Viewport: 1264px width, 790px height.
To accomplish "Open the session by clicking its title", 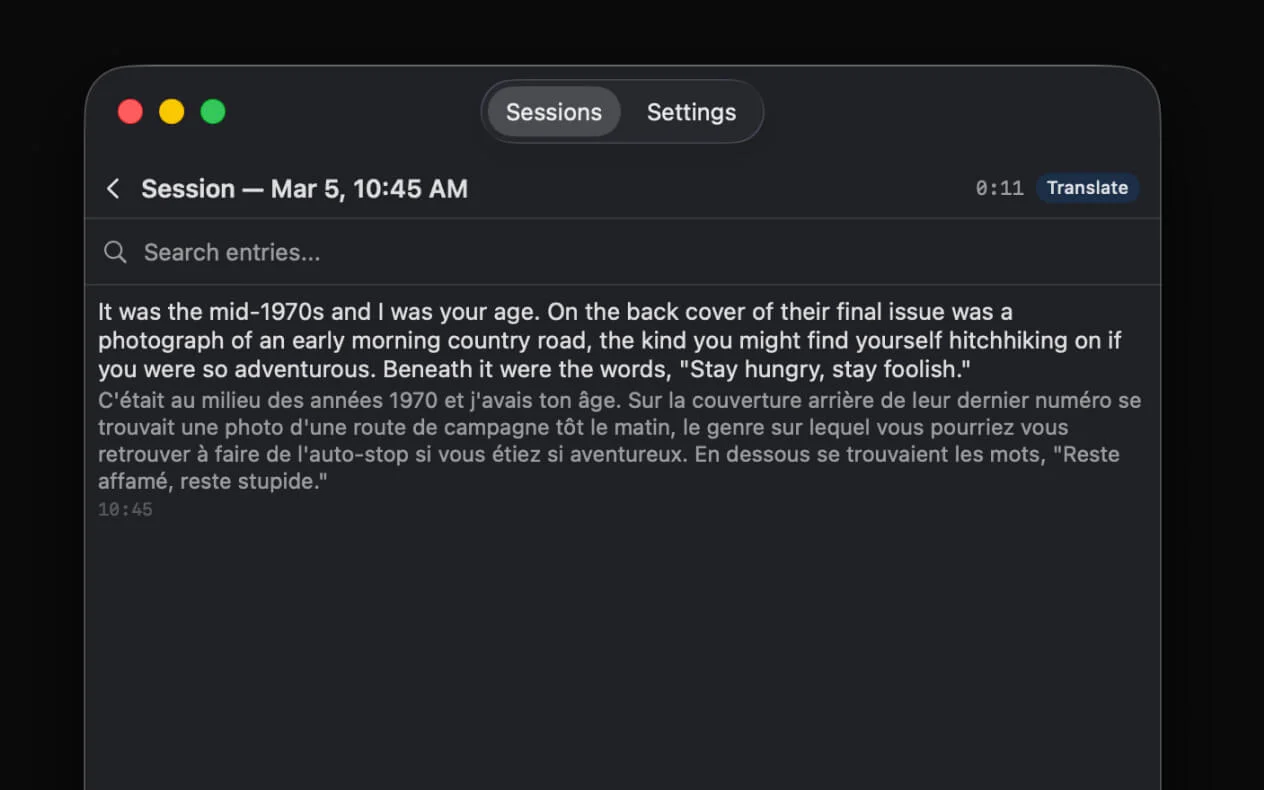I will (x=305, y=188).
